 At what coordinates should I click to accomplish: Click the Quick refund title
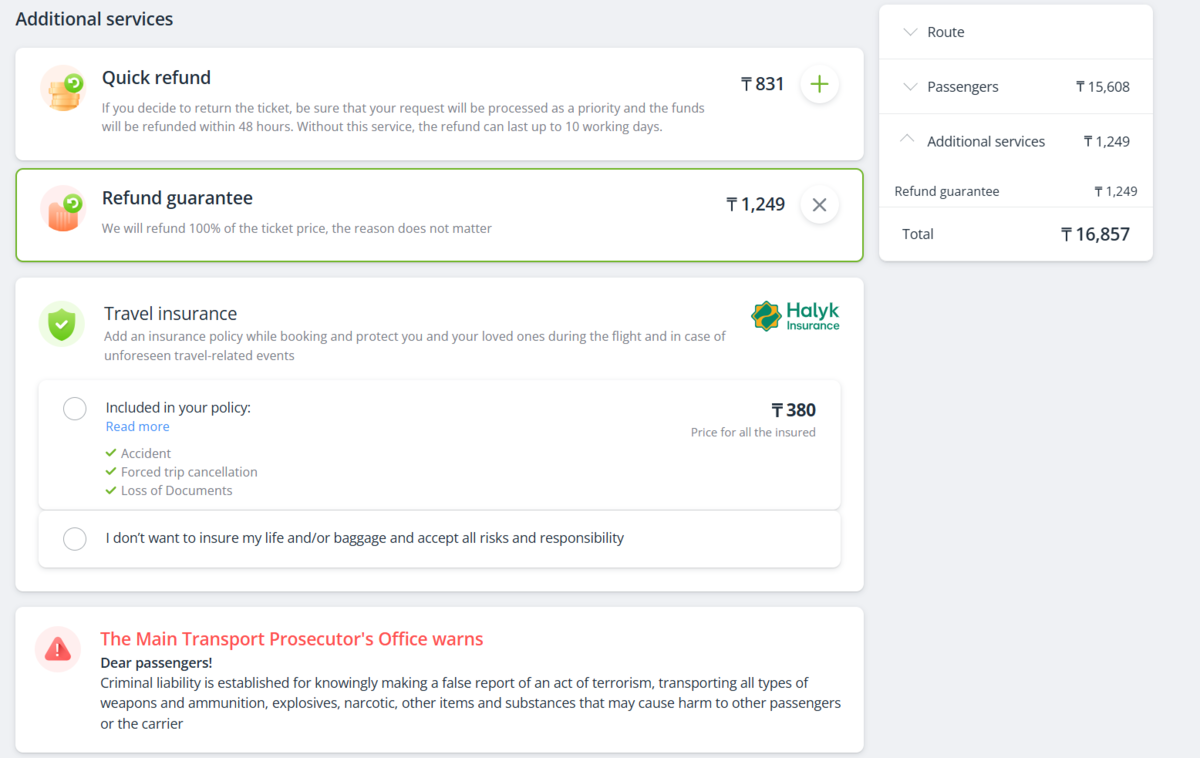pyautogui.click(x=156, y=78)
